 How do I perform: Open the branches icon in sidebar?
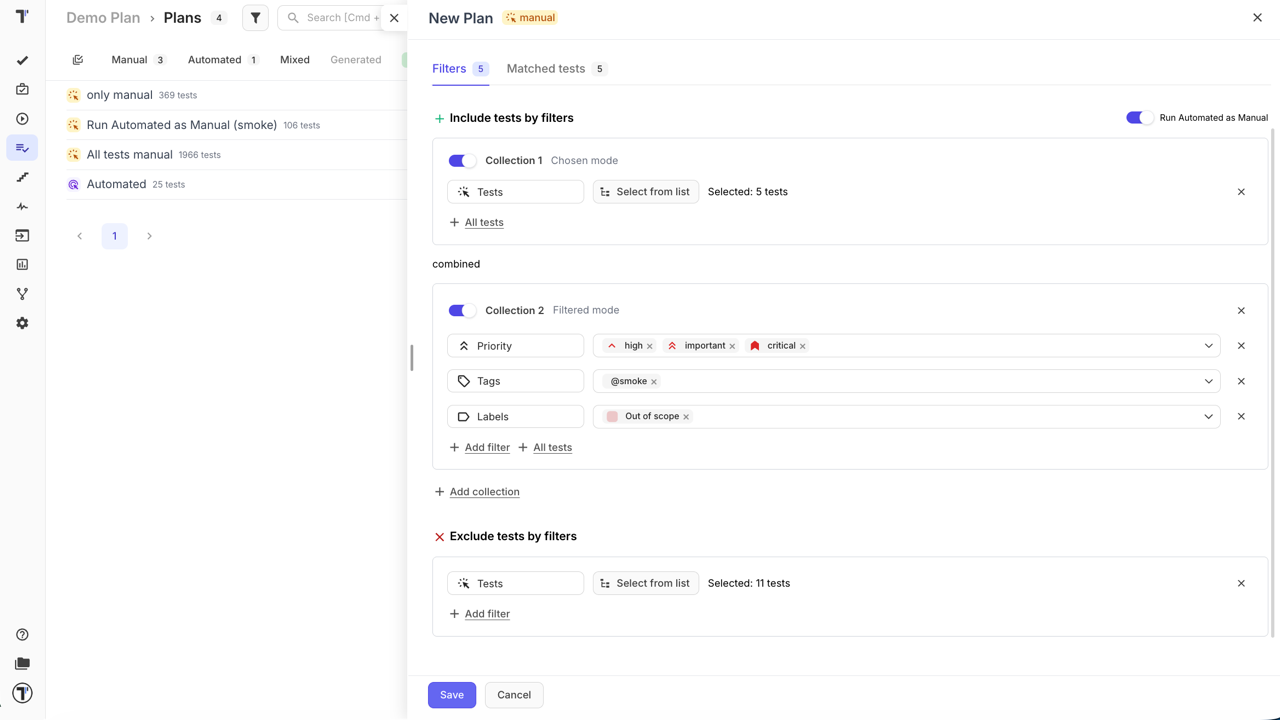coord(22,293)
